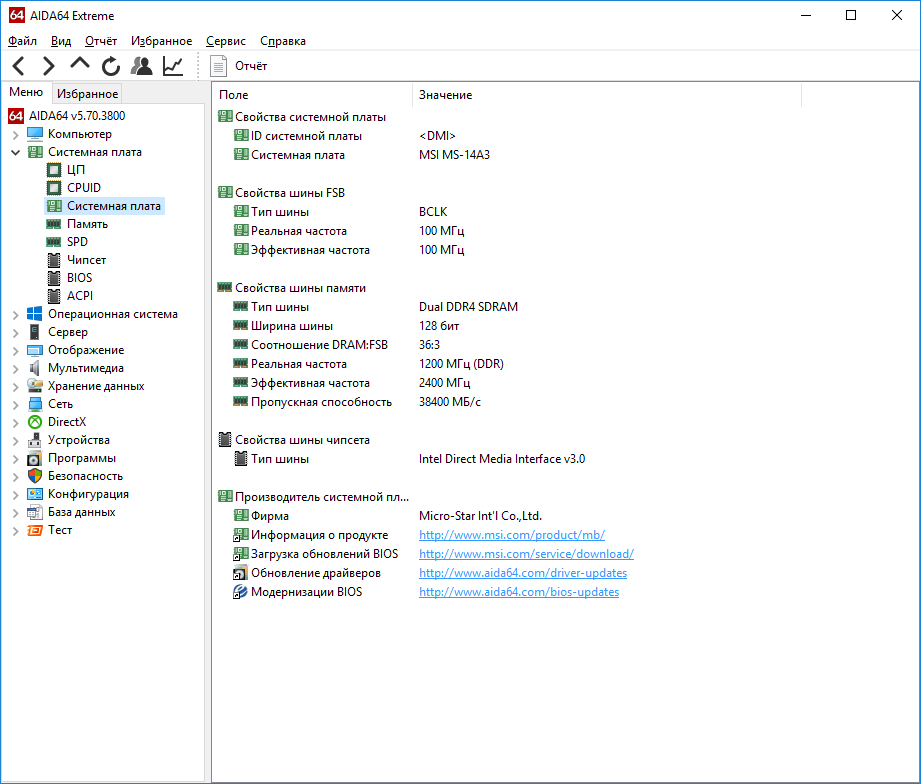
Task: Click the ACPI chip icon in tree
Action: click(54, 296)
